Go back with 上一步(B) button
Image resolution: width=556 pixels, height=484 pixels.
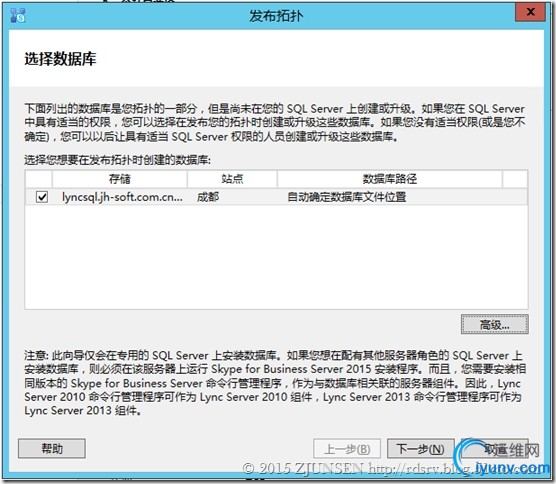(x=347, y=449)
